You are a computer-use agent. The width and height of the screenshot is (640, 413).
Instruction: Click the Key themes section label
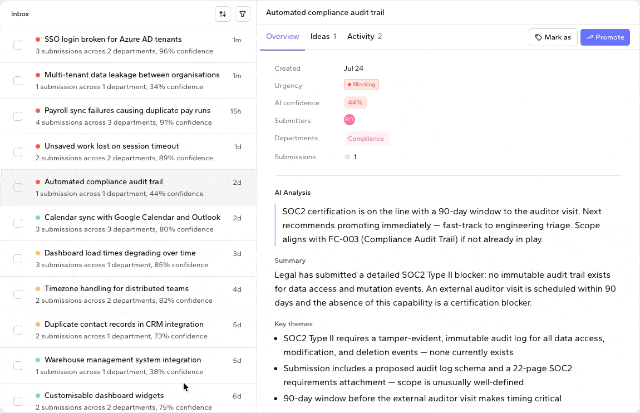pyautogui.click(x=293, y=324)
